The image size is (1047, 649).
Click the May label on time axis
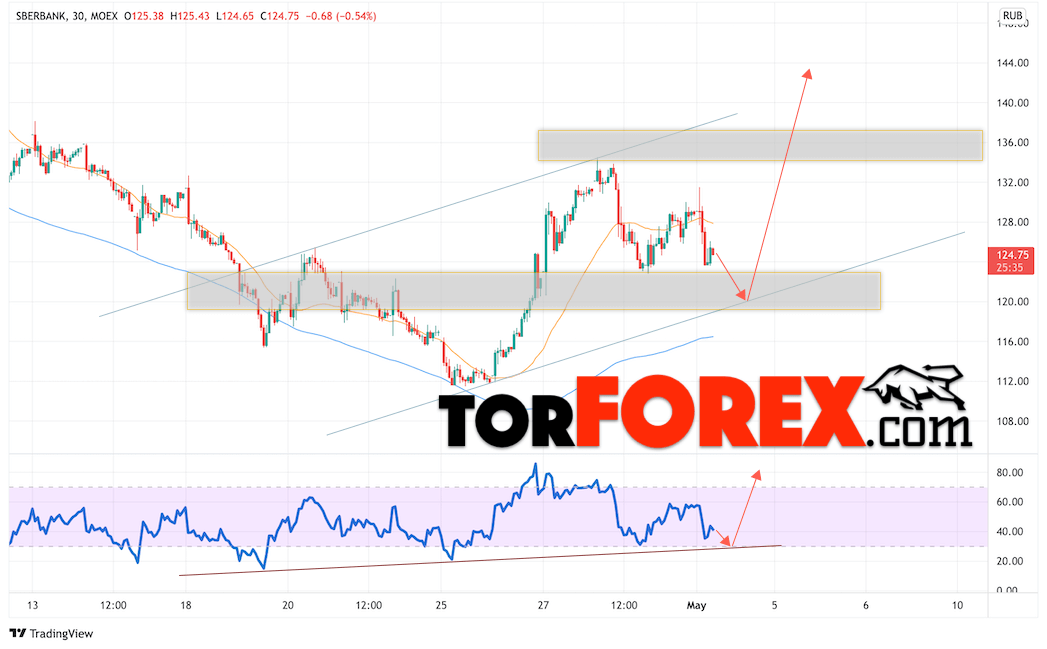pyautogui.click(x=696, y=606)
